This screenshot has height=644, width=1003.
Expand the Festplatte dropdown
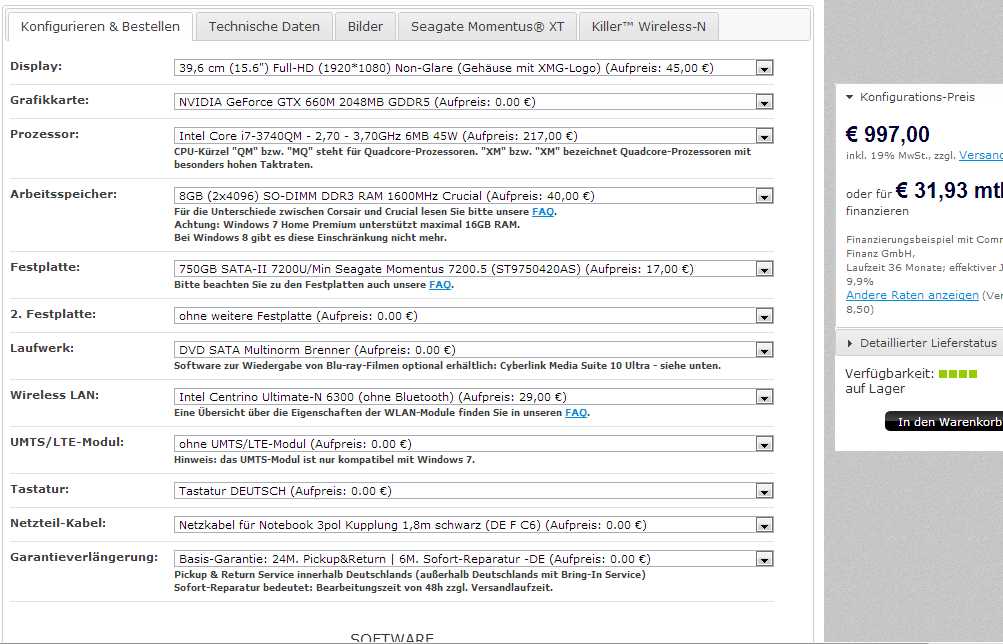[473, 269]
